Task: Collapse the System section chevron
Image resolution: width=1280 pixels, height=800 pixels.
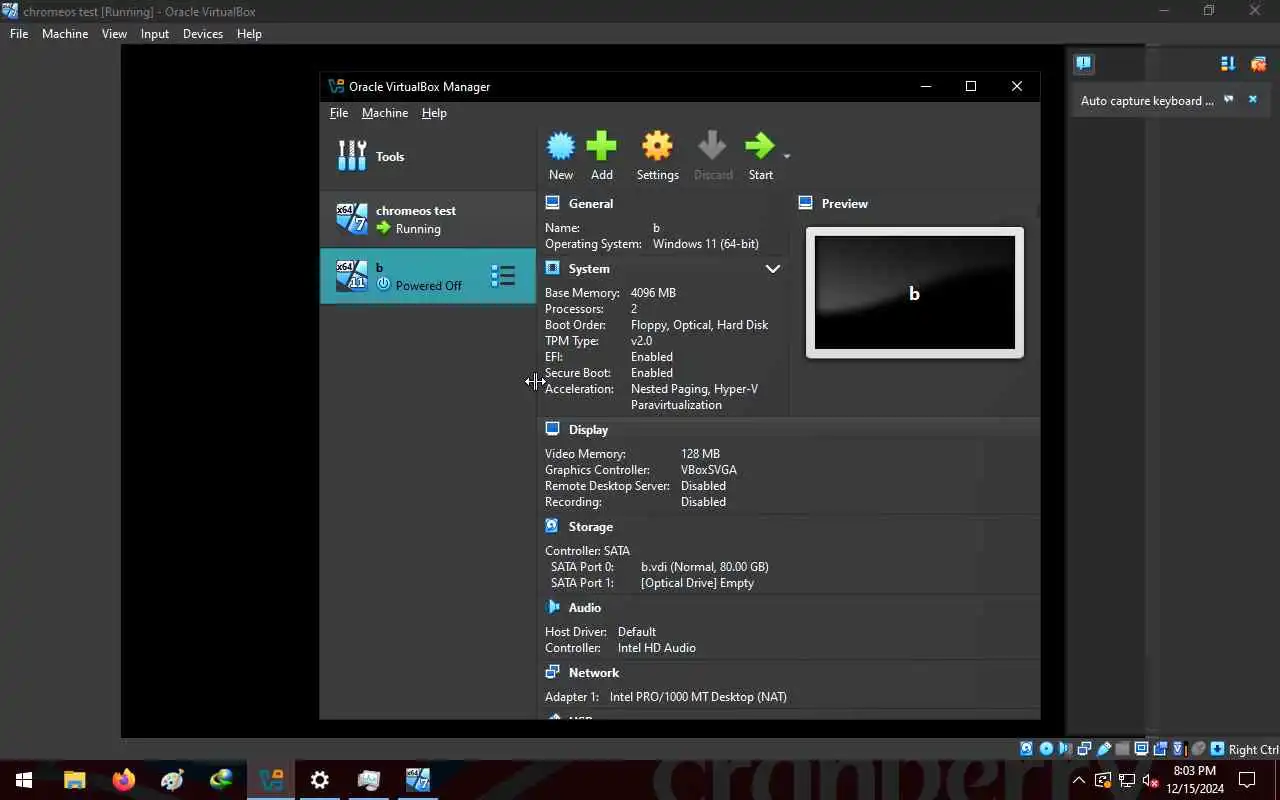Action: coord(773,269)
